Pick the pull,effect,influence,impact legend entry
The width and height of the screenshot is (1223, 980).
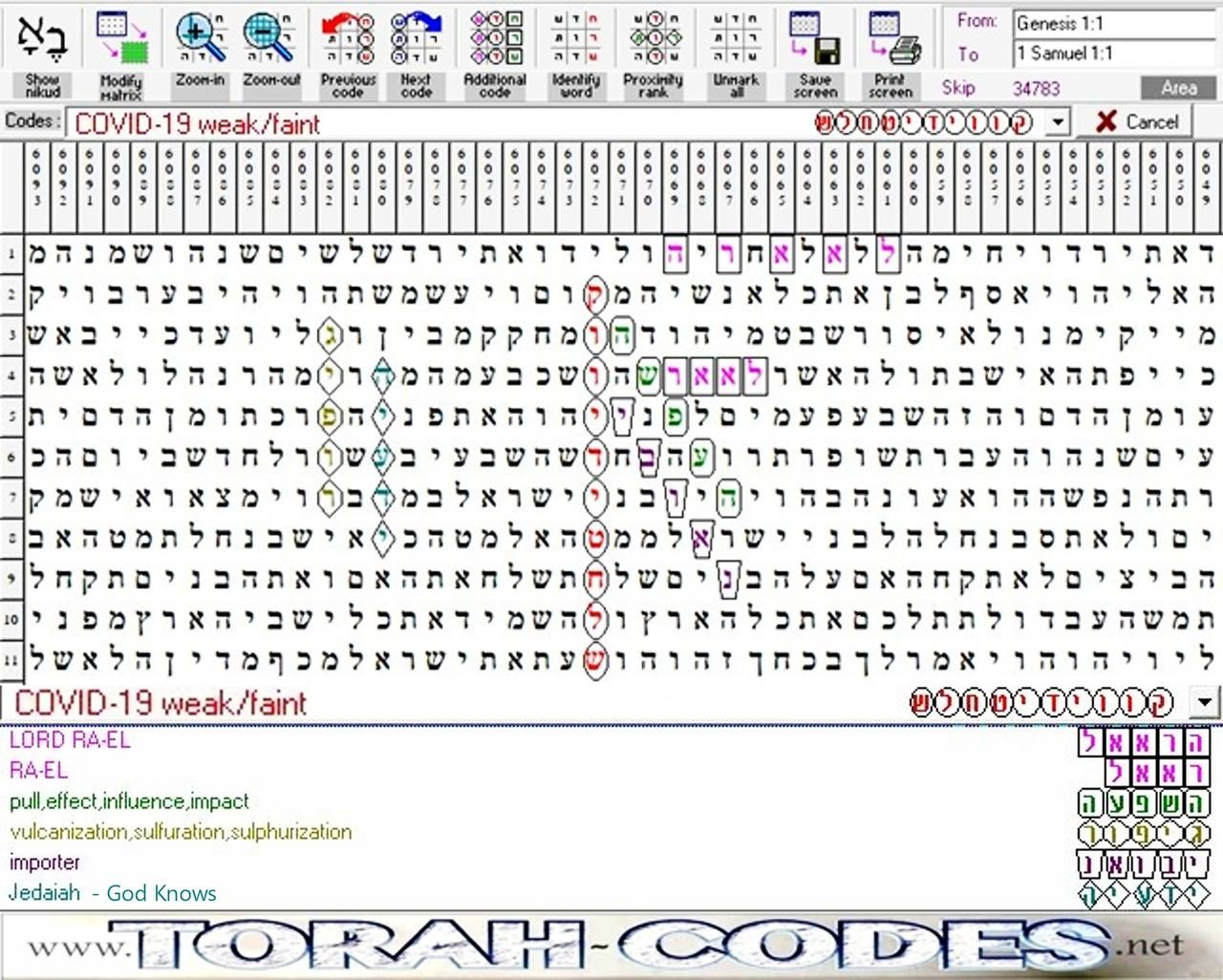(129, 800)
